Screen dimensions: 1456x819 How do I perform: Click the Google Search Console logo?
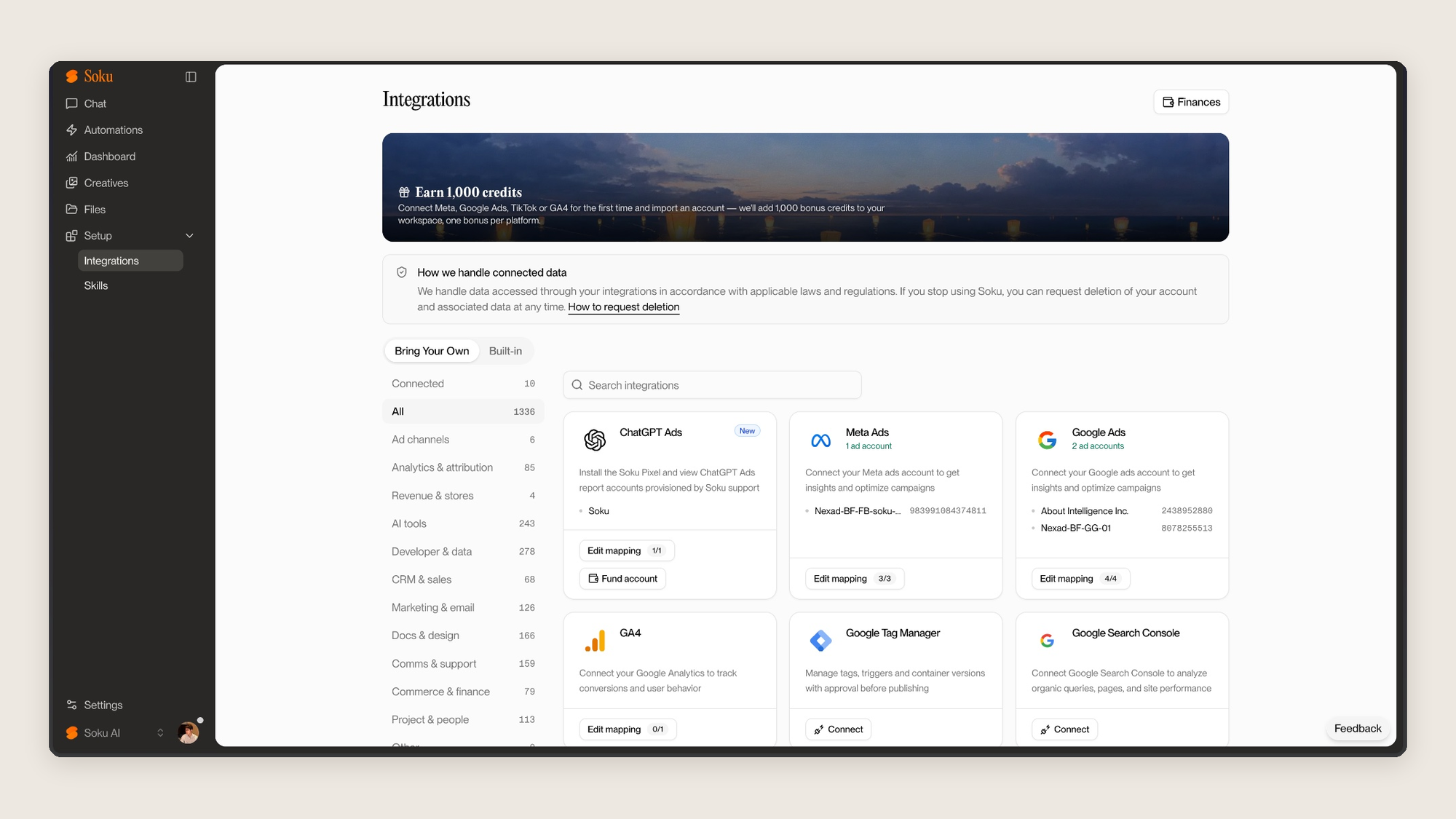click(x=1047, y=641)
